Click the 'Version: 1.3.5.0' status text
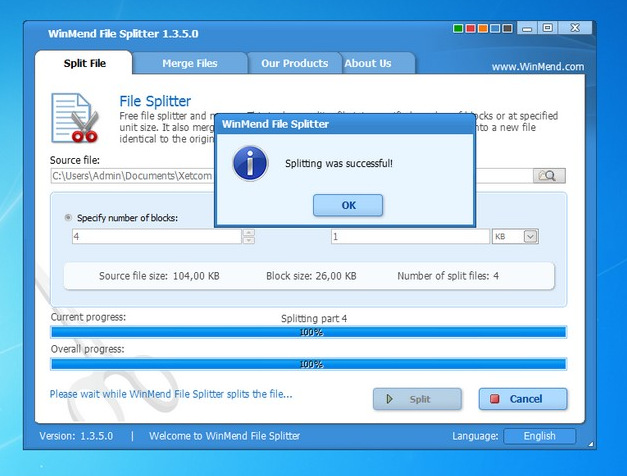 coord(76,436)
